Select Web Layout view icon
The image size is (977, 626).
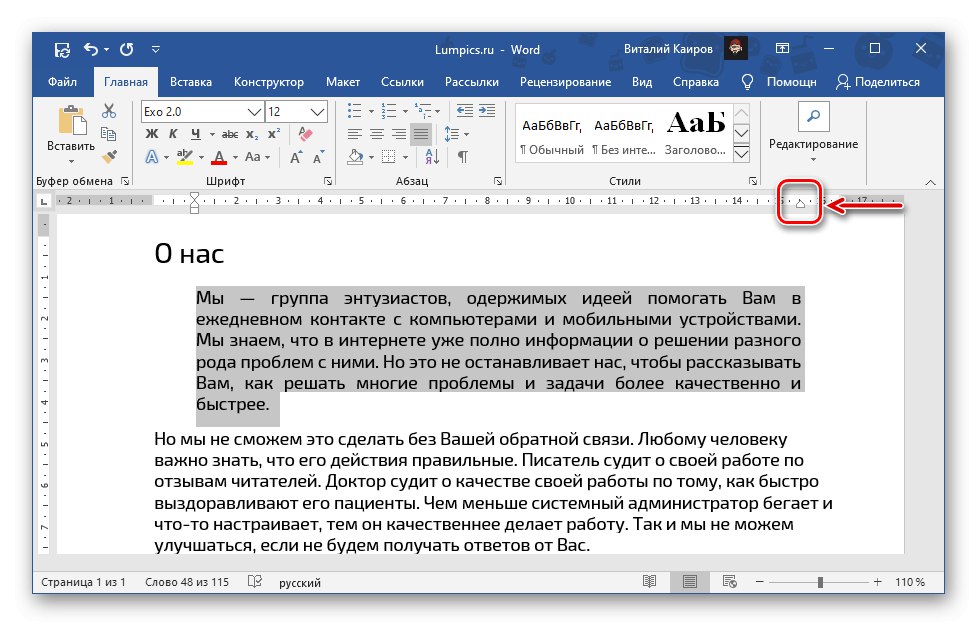731,581
